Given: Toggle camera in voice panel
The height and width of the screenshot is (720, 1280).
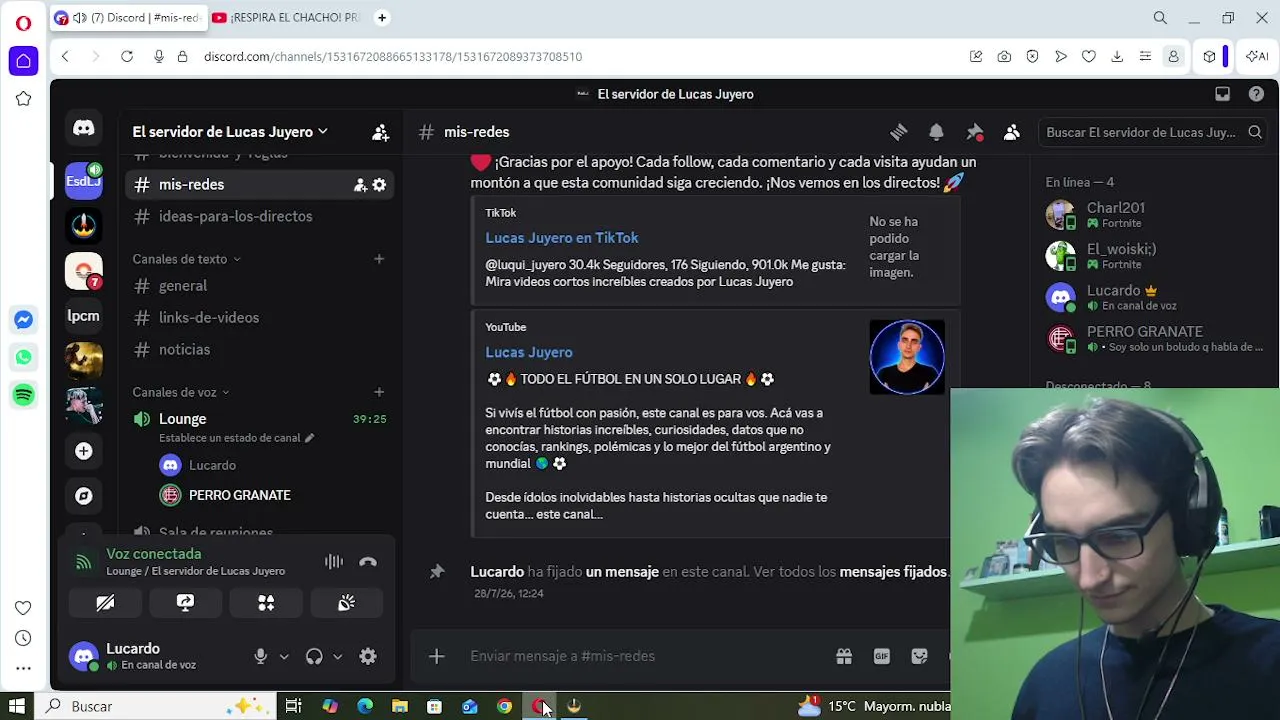Looking at the screenshot, I should coord(105,603).
